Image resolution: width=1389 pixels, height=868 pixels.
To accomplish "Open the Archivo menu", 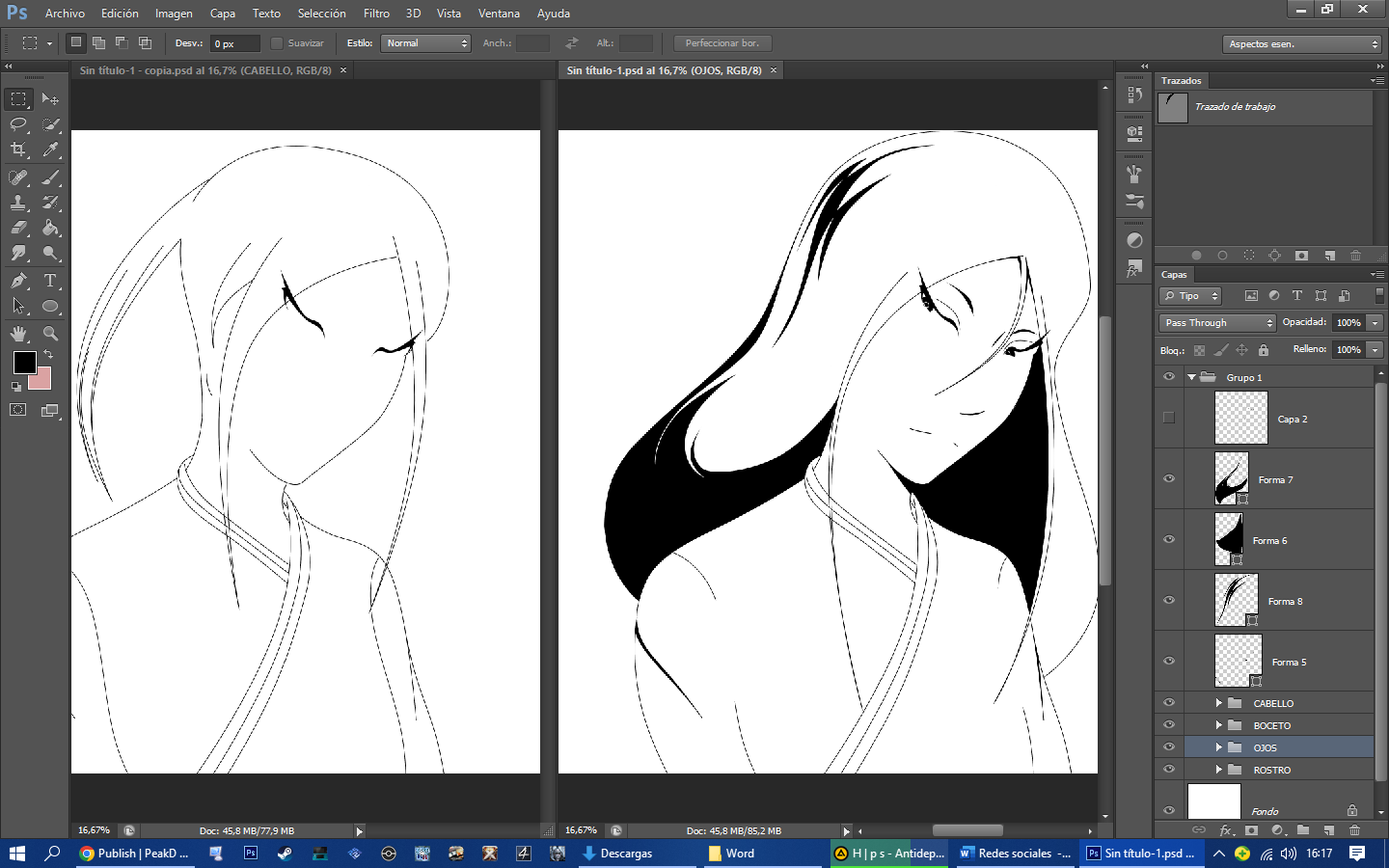I will [x=65, y=14].
